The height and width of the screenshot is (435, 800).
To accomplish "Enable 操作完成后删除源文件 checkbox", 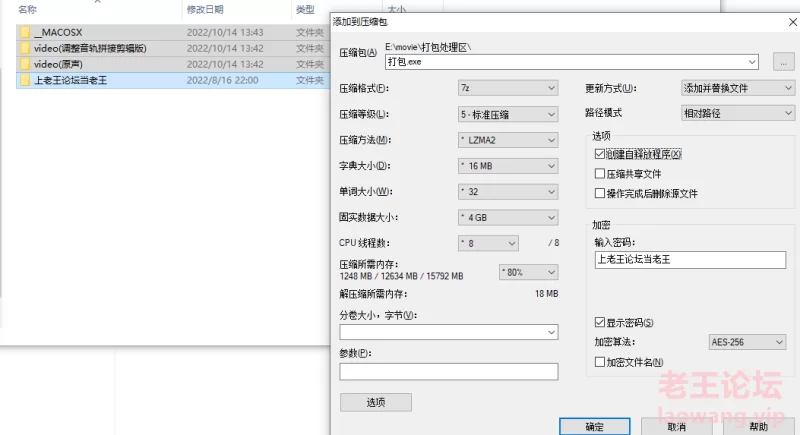I will (599, 193).
